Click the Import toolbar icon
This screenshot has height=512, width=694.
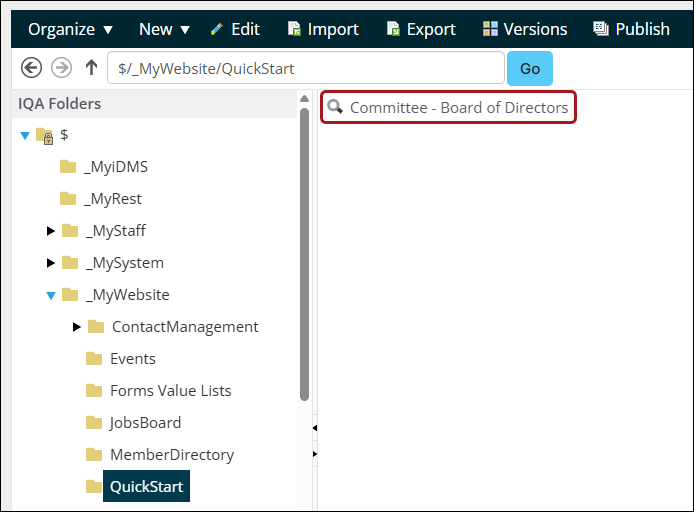tap(294, 29)
